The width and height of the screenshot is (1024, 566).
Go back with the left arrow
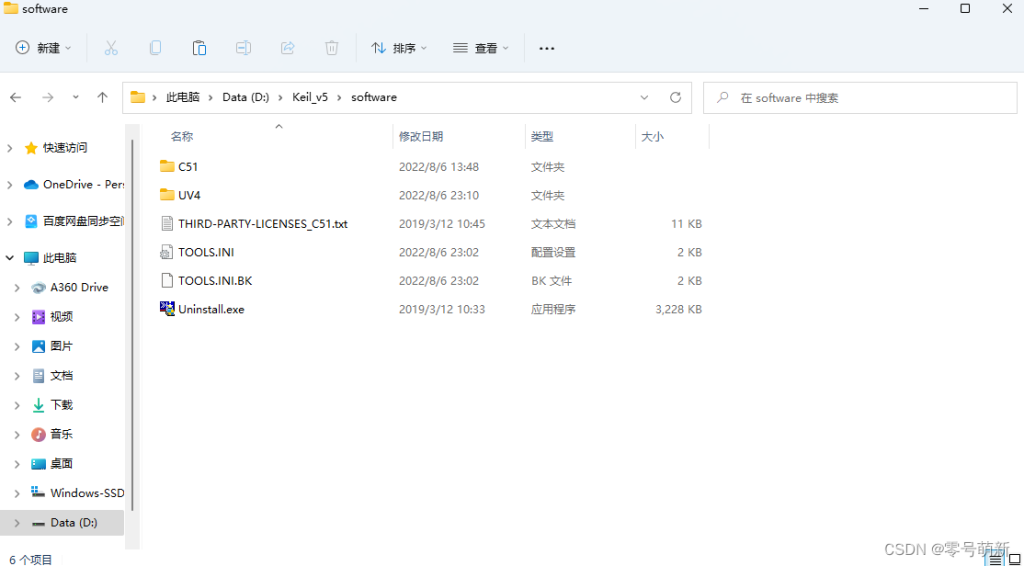[x=16, y=97]
